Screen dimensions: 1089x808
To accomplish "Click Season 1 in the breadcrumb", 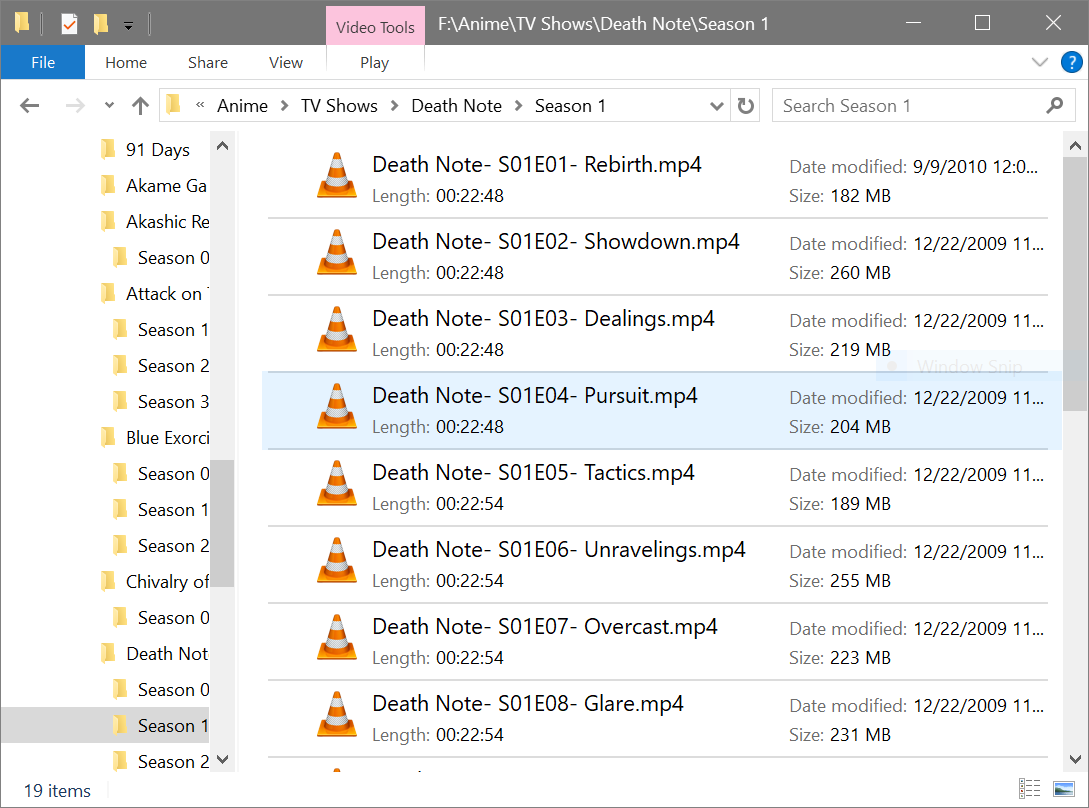I will point(570,106).
